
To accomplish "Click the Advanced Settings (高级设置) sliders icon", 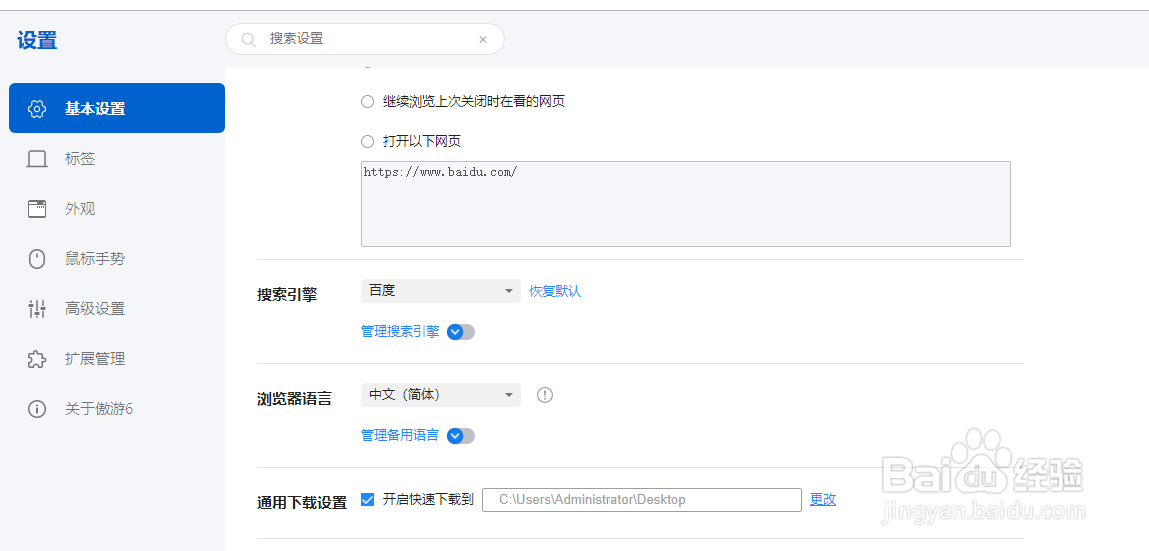I will (x=37, y=309).
